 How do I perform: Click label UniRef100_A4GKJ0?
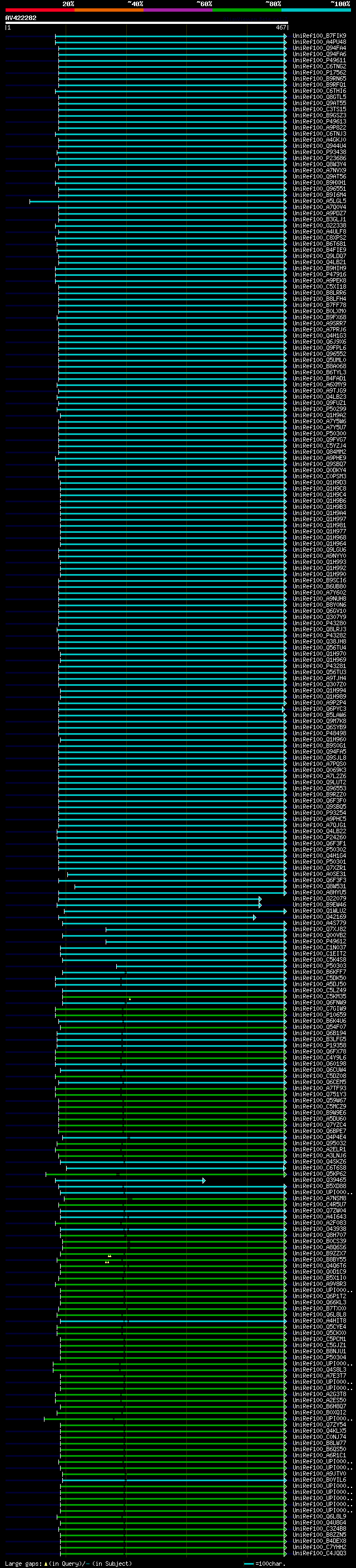(319, 140)
